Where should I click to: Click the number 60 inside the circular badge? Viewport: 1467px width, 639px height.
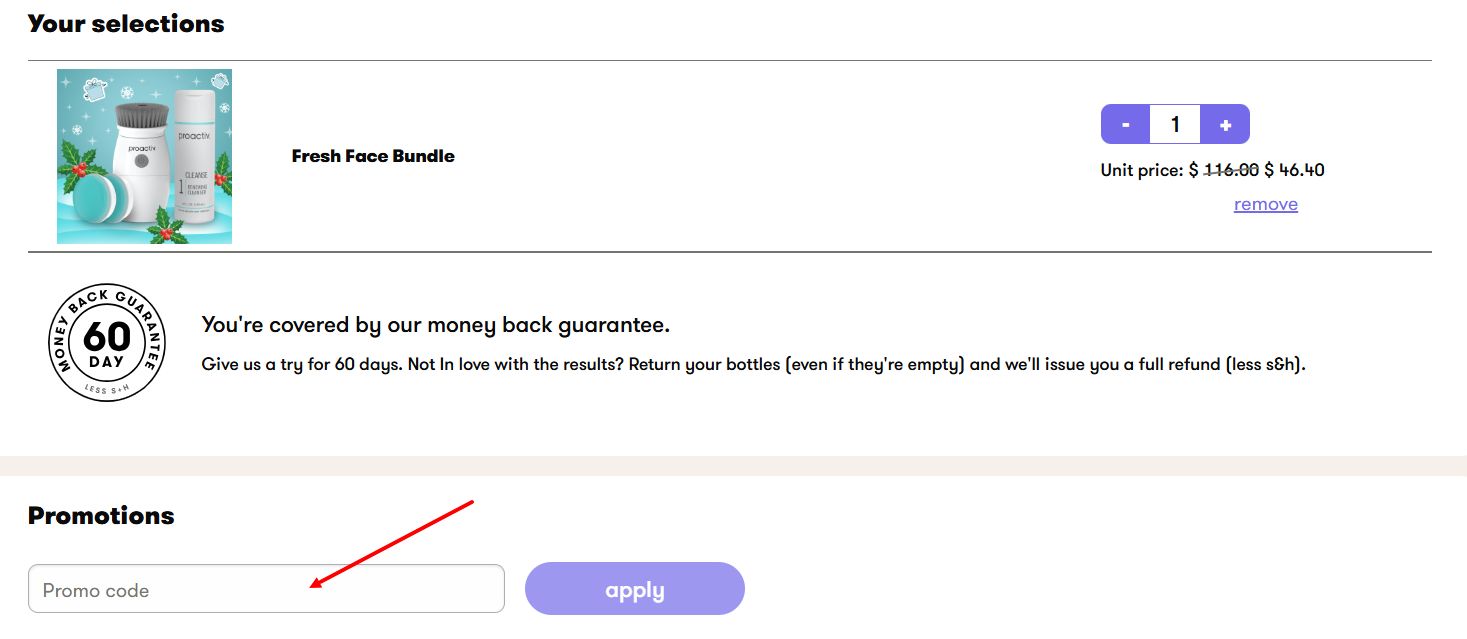(107, 335)
